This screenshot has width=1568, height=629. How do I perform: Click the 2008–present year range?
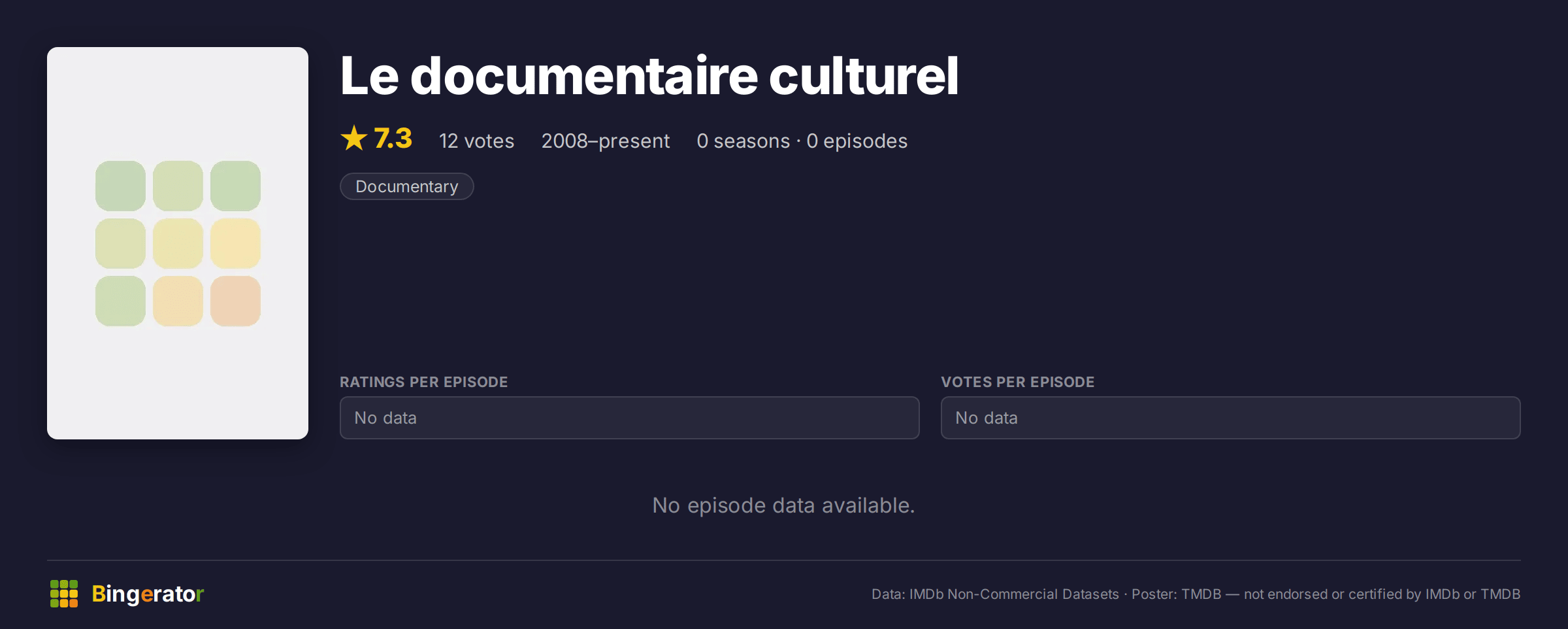[606, 141]
